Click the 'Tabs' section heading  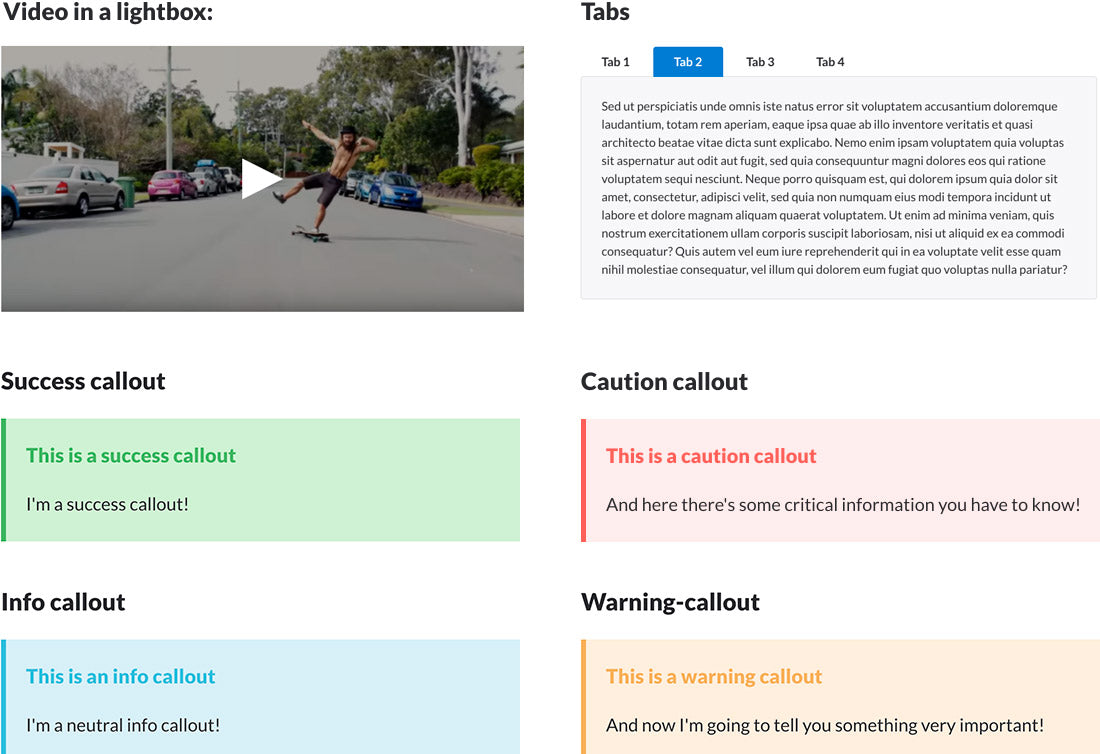pos(605,12)
